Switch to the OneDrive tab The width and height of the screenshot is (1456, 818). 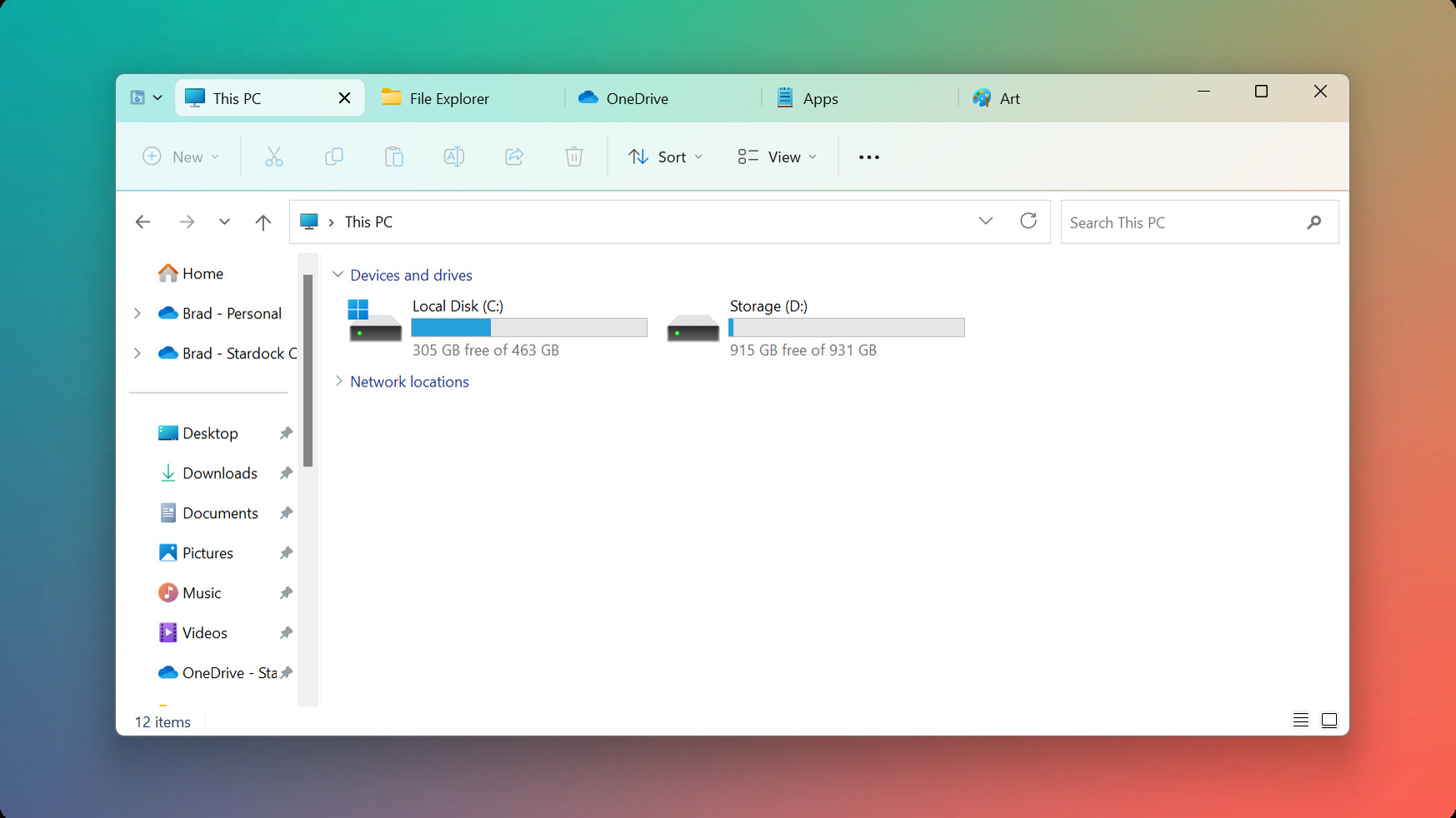623,97
